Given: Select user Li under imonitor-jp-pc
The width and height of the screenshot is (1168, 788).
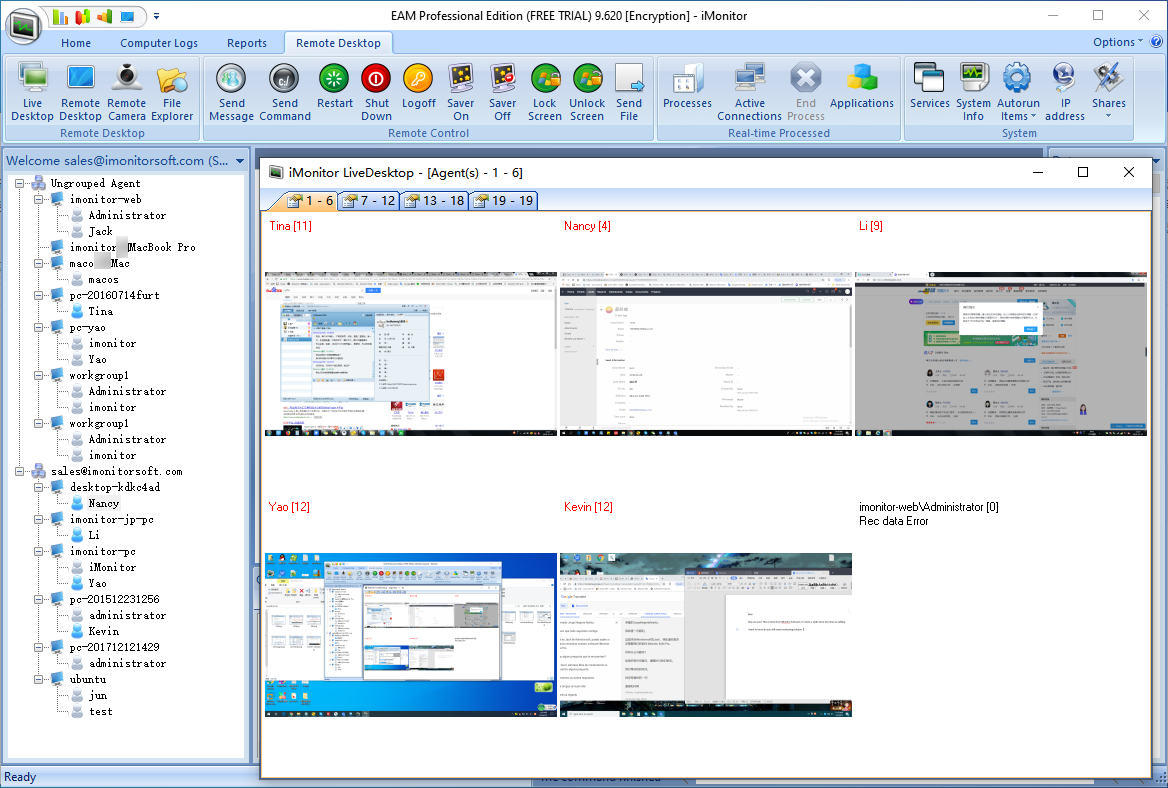Looking at the screenshot, I should [93, 535].
